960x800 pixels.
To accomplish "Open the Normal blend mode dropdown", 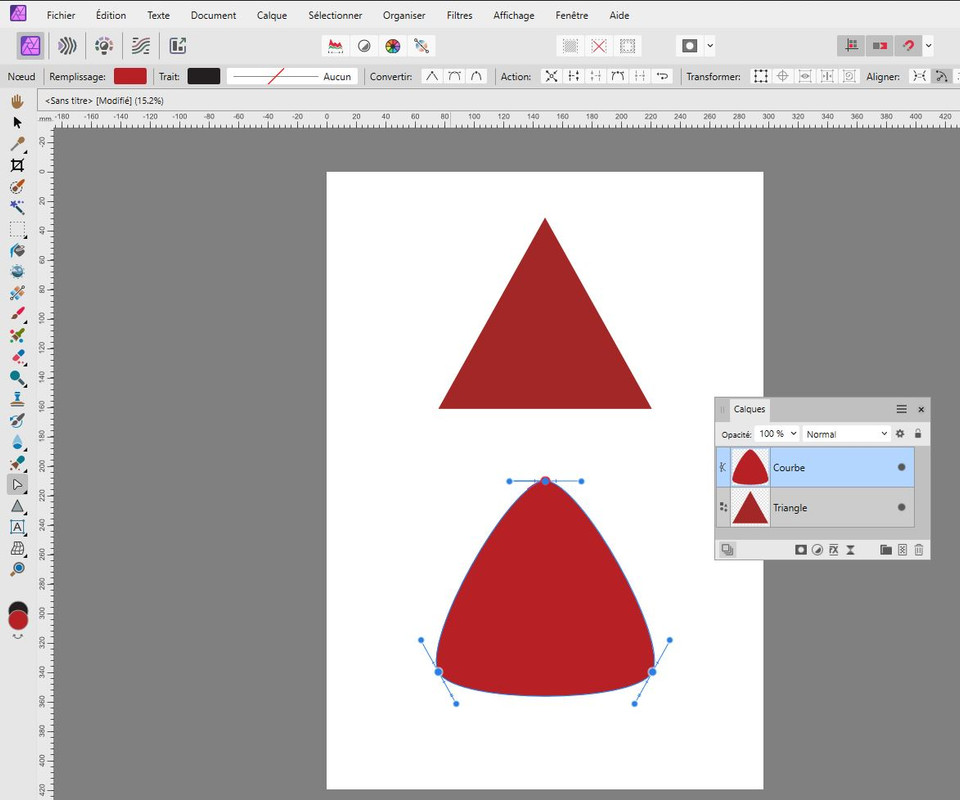I will click(846, 433).
